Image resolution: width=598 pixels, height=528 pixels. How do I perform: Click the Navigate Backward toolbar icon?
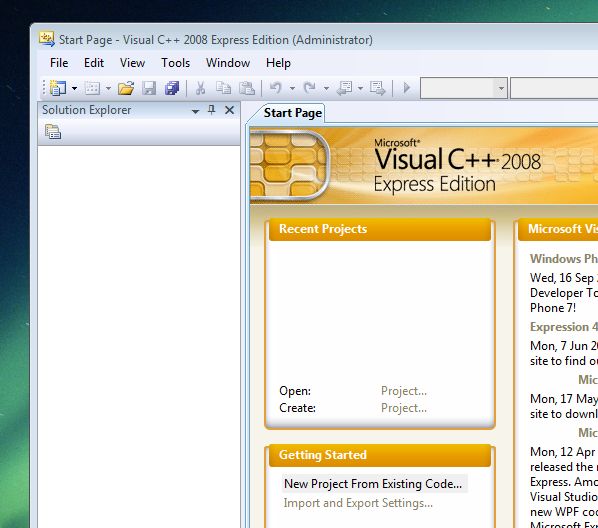(x=344, y=88)
